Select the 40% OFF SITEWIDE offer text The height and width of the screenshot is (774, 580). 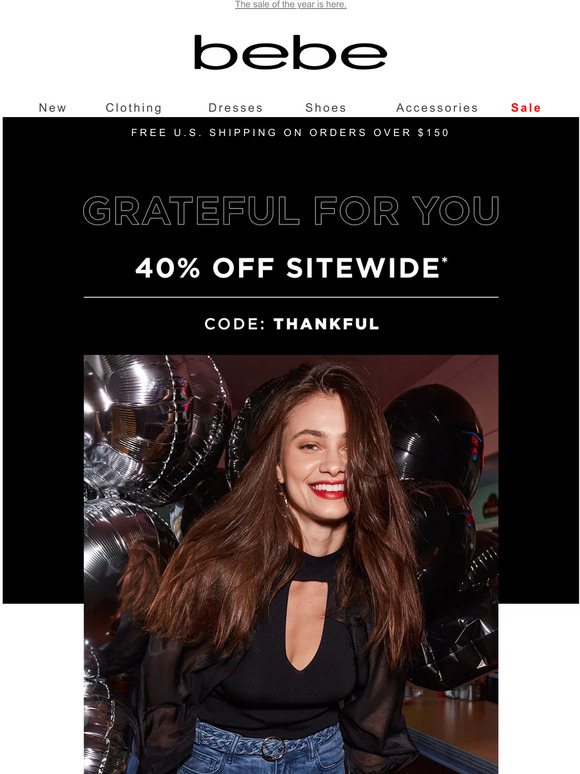291,268
